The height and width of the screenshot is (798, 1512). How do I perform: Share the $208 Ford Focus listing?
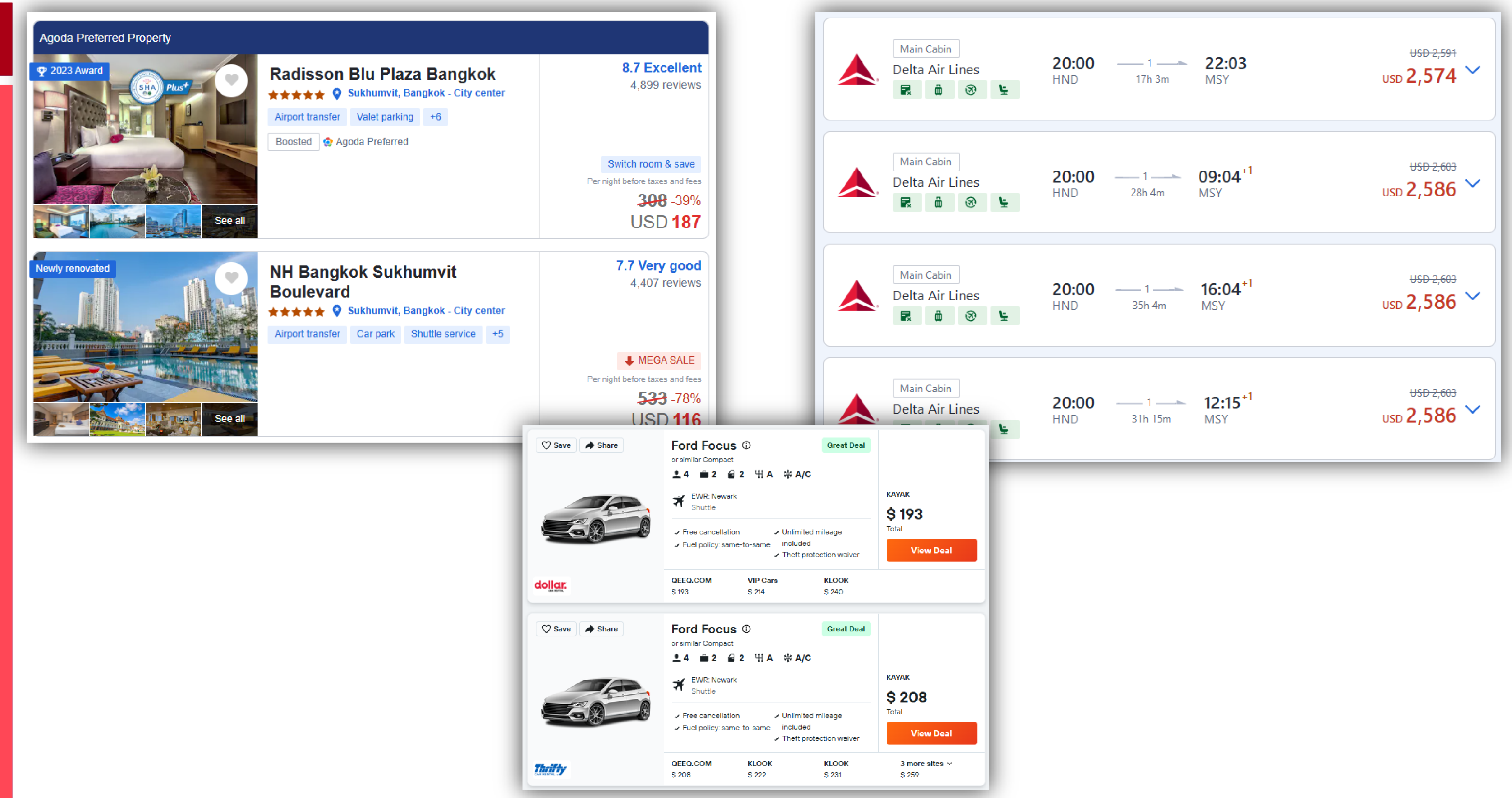point(602,629)
